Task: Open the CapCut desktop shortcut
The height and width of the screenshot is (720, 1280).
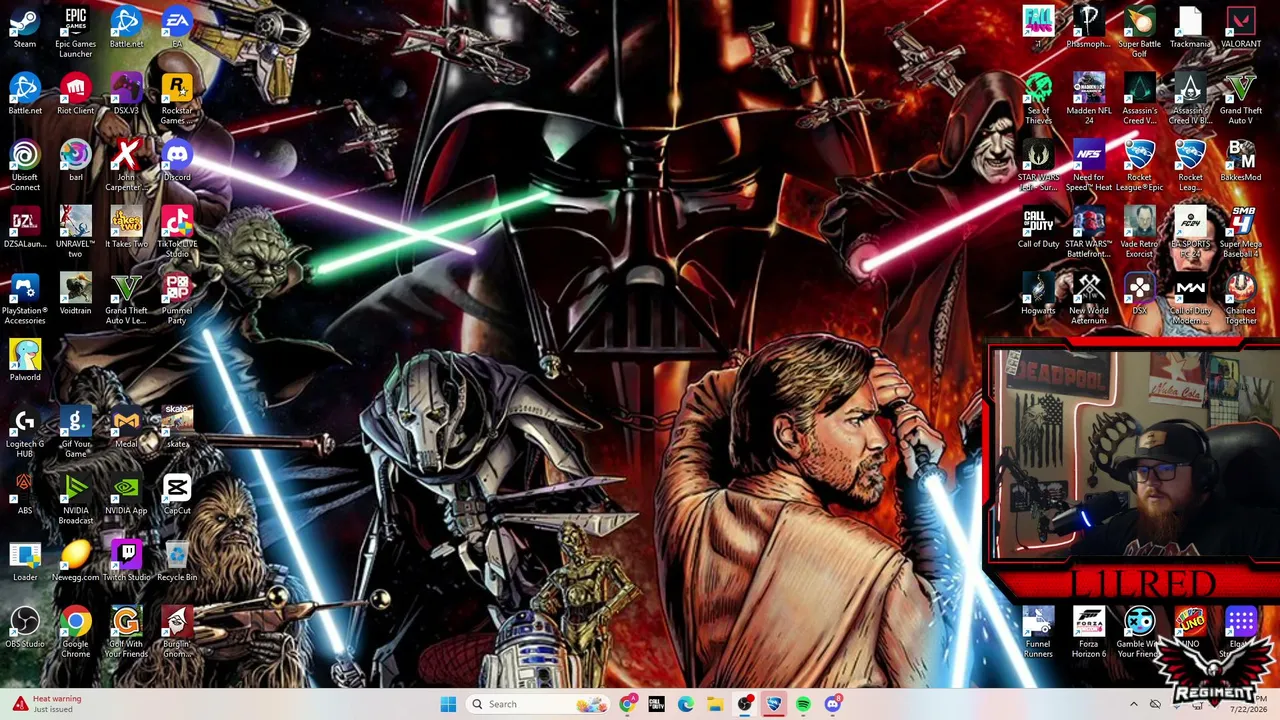Action: tap(177, 494)
